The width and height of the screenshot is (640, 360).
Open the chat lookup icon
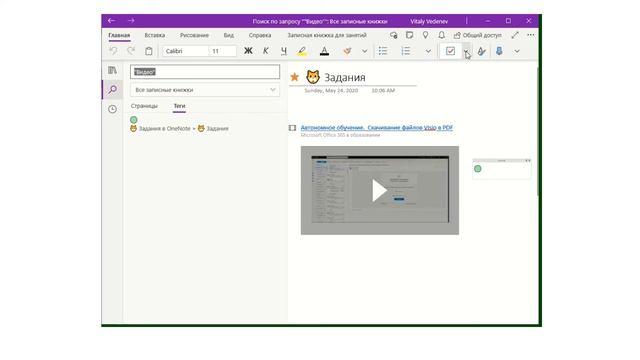click(393, 35)
